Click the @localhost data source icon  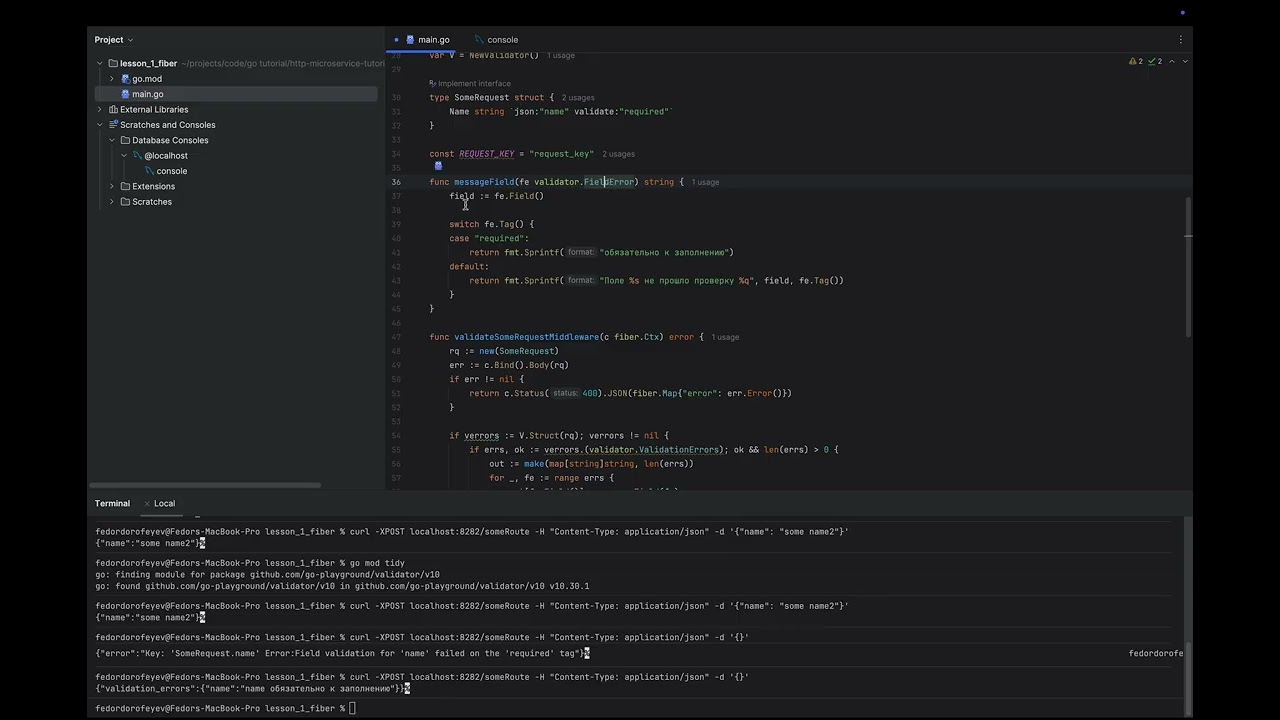(x=137, y=156)
